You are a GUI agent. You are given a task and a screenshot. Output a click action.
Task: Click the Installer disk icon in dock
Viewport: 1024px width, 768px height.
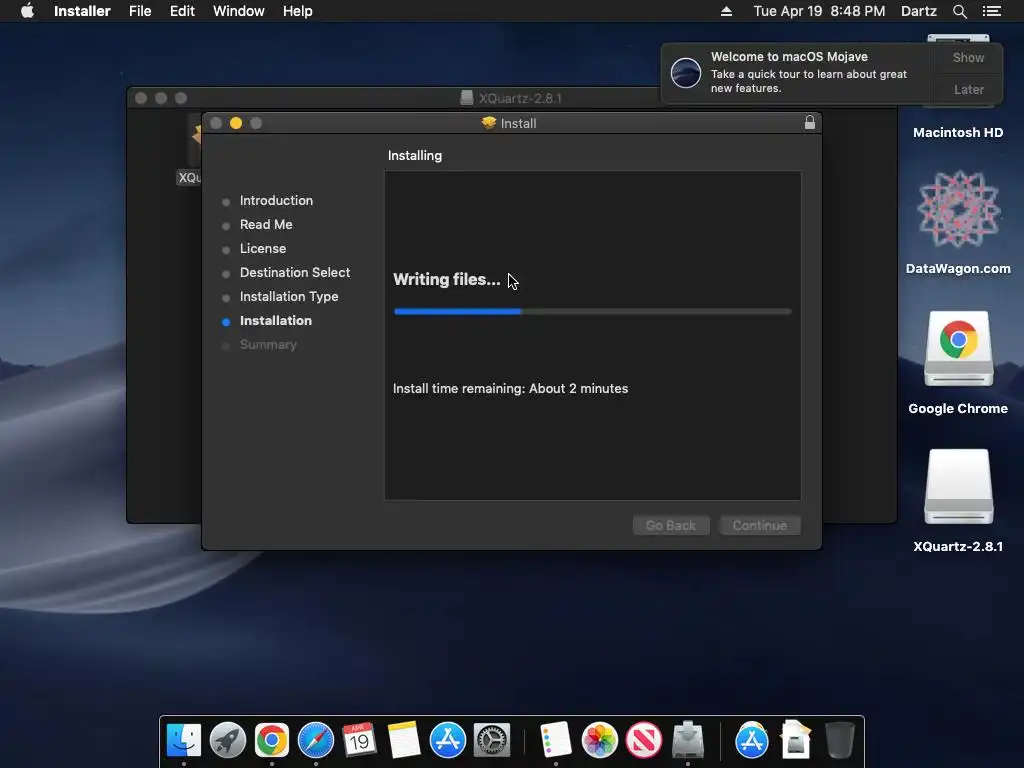point(688,741)
